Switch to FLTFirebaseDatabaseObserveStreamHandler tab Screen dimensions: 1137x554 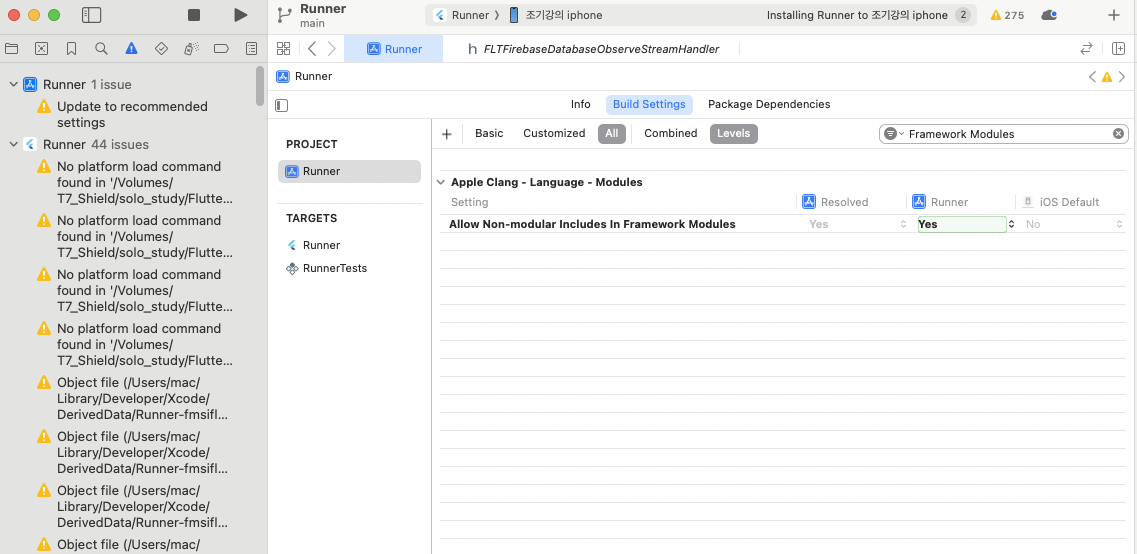[594, 49]
